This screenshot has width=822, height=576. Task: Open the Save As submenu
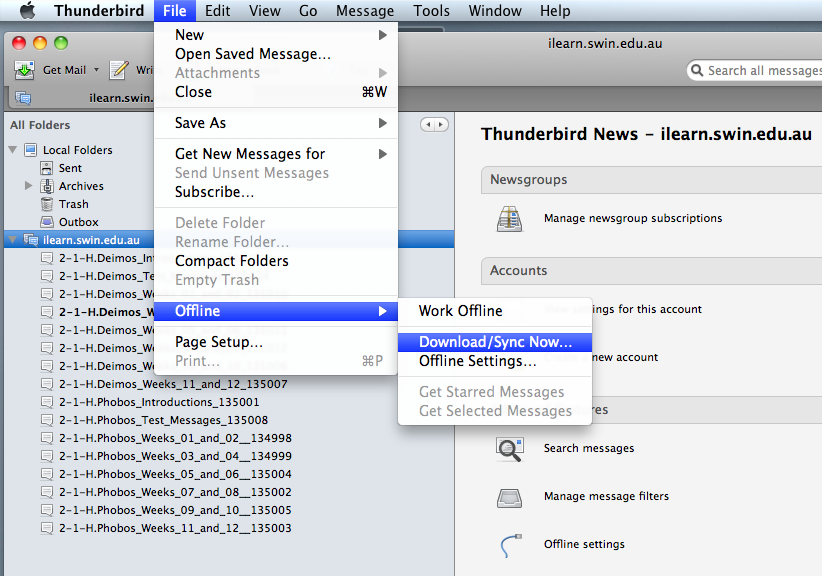(x=276, y=123)
